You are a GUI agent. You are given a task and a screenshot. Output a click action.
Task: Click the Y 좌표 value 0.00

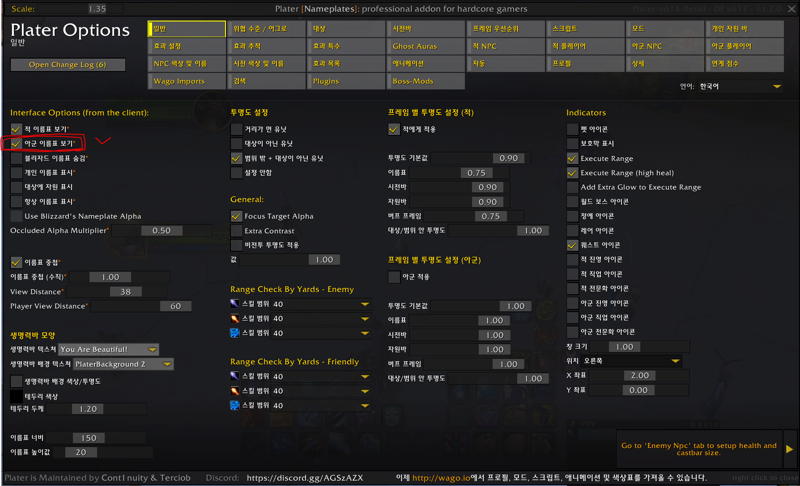638,390
